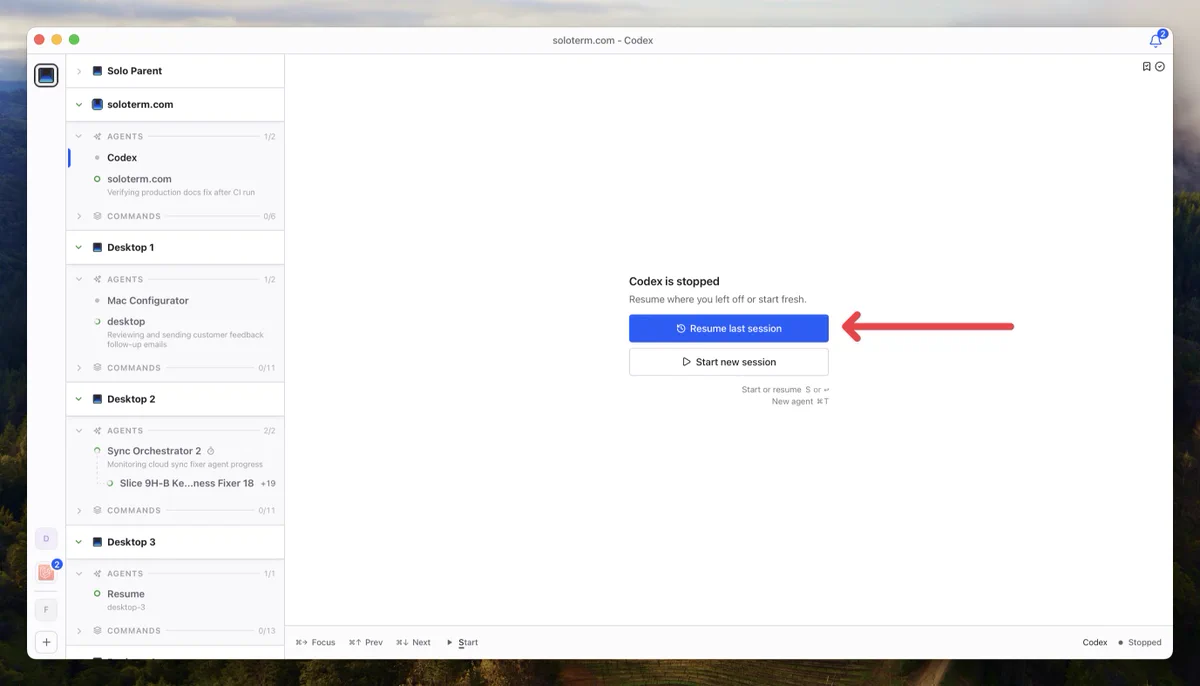The height and width of the screenshot is (686, 1200).
Task: Click the timer icon beside Sync Orchestrator 2
Action: click(x=211, y=451)
